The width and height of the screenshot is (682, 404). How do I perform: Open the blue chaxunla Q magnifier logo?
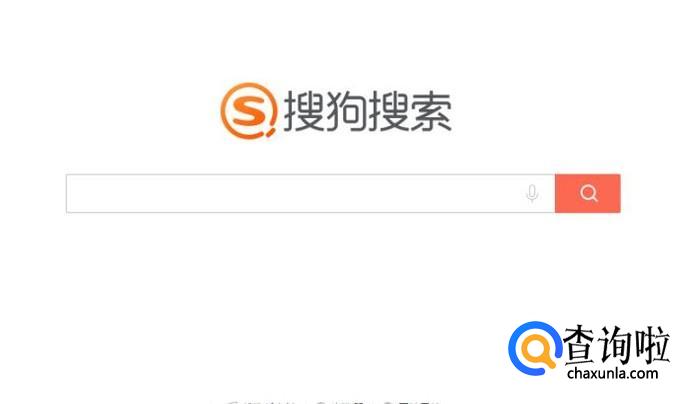pos(535,348)
